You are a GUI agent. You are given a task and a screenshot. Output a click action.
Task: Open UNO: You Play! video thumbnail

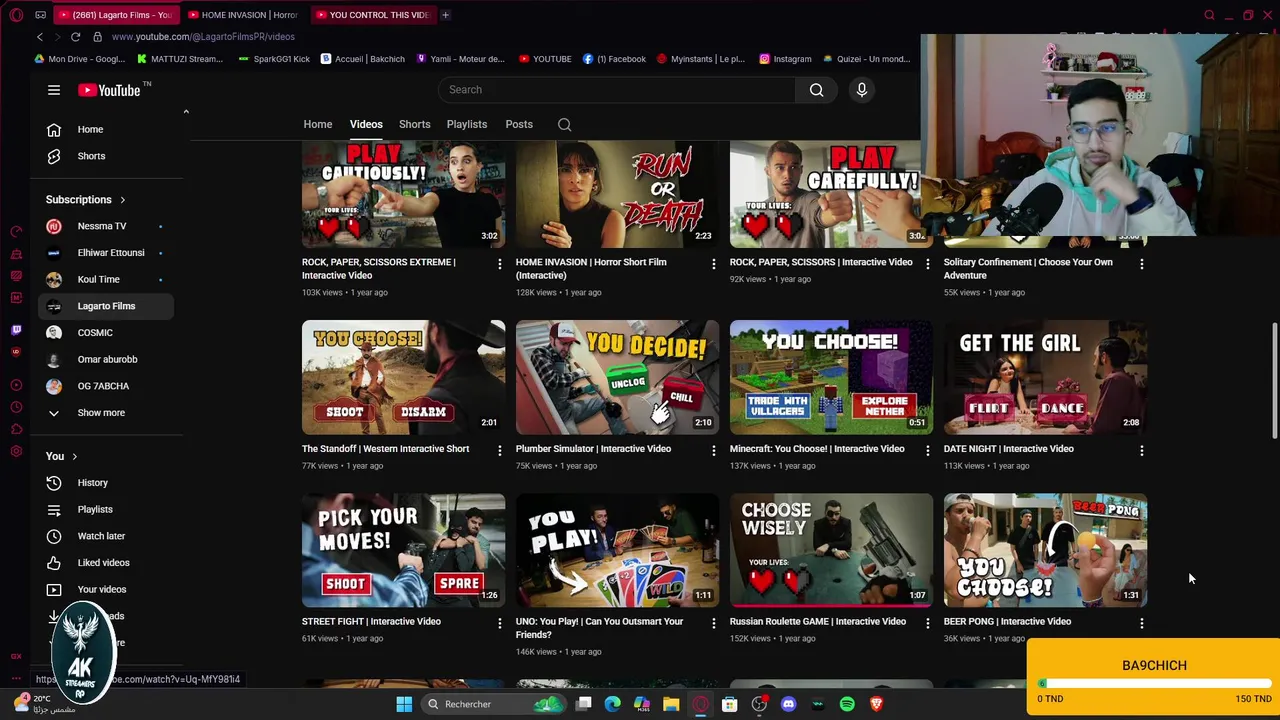click(617, 550)
